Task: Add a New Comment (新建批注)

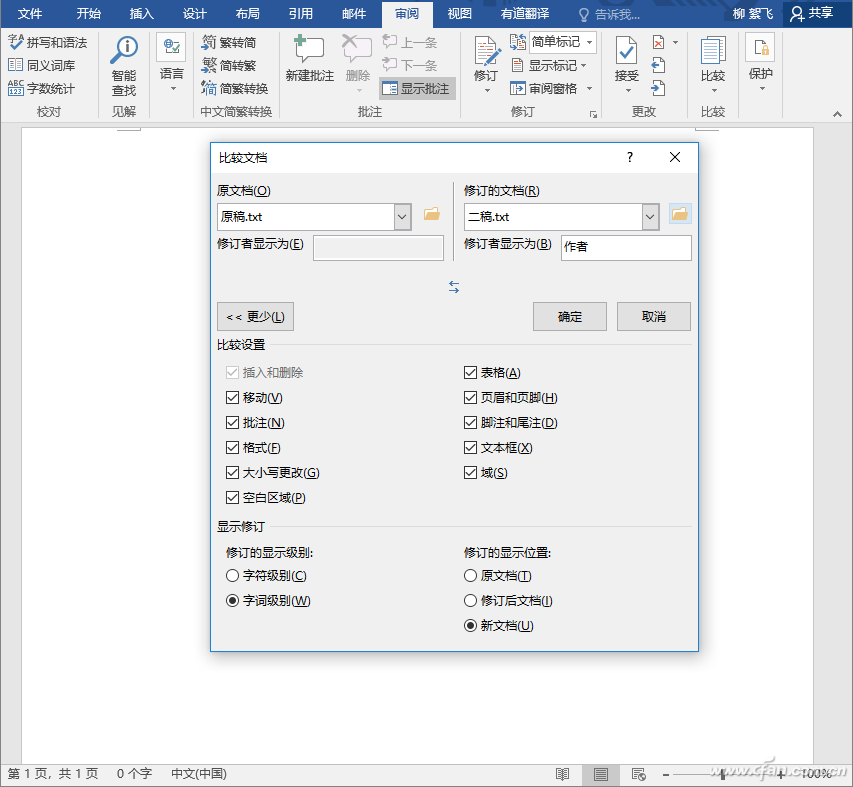Action: pos(310,59)
